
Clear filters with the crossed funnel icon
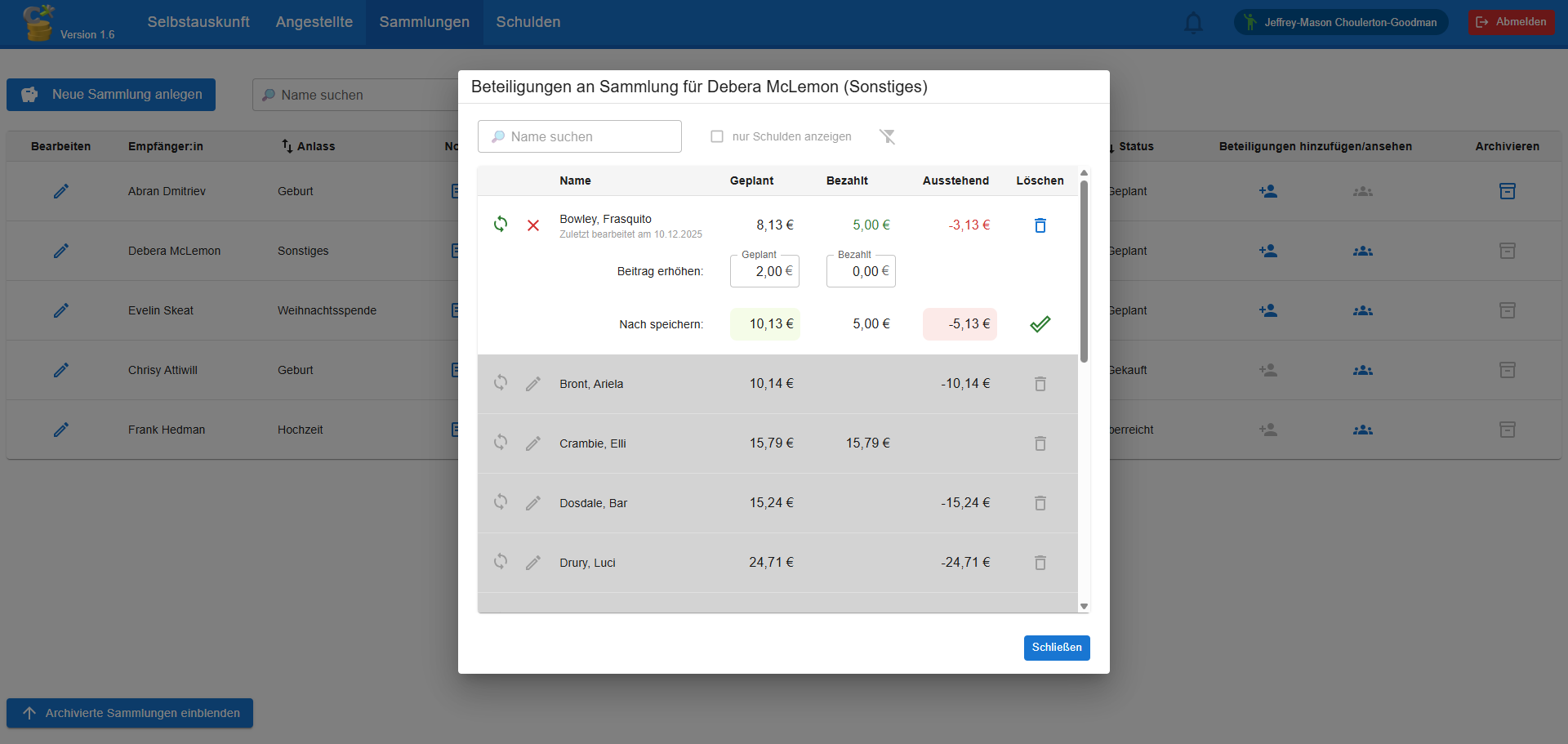(x=887, y=136)
